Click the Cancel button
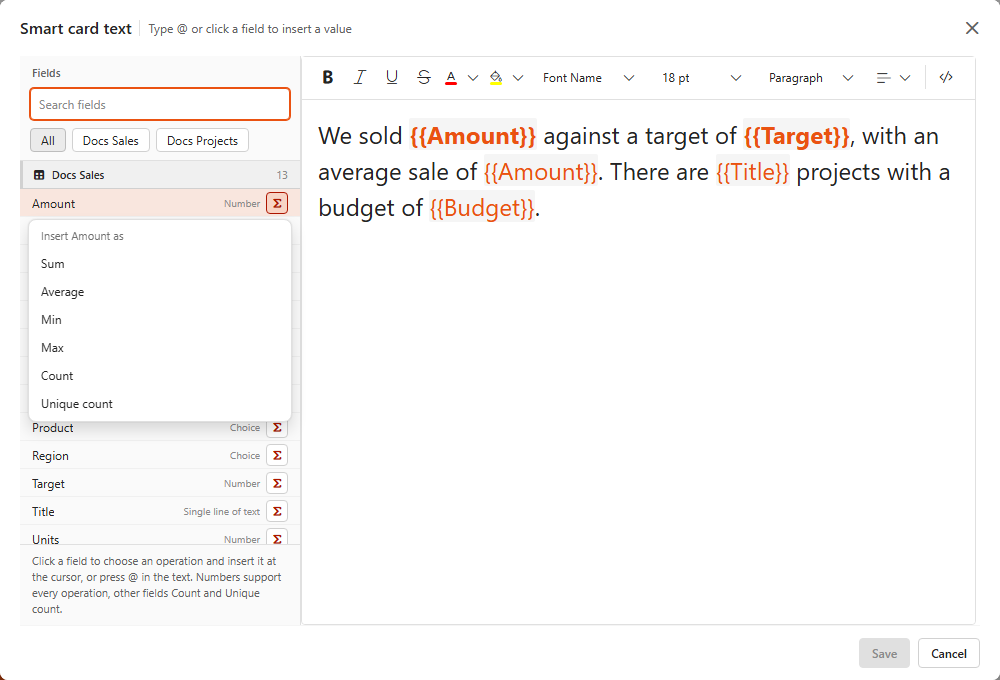 [x=948, y=653]
